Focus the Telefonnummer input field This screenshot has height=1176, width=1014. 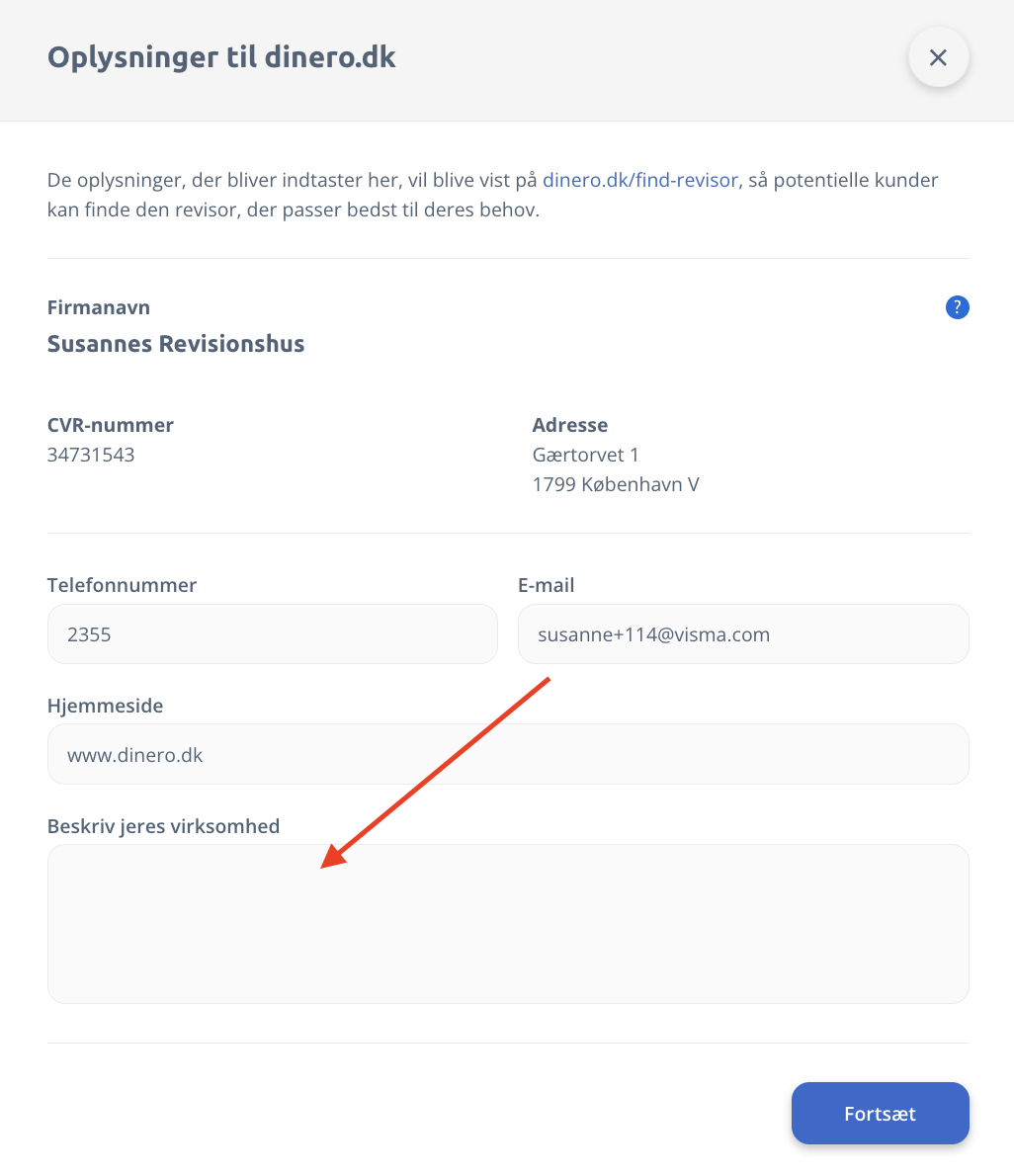272,634
